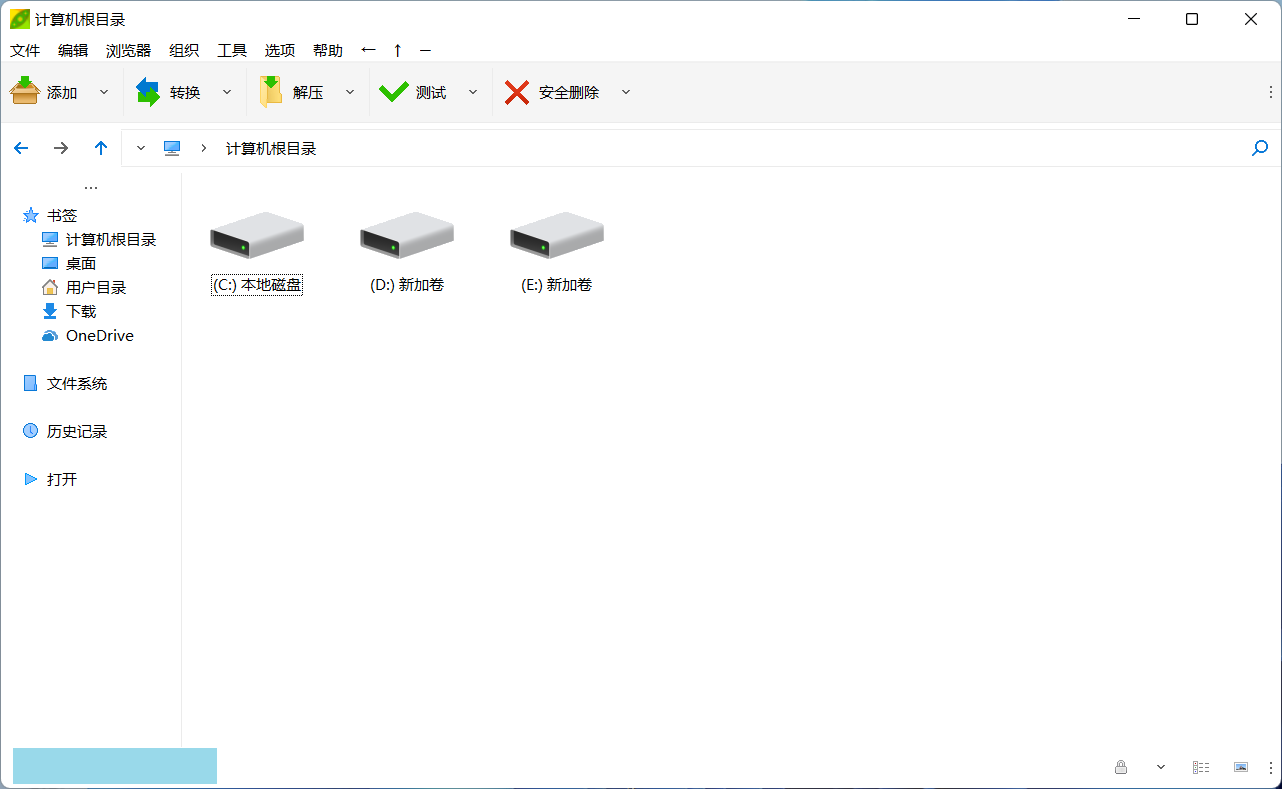Open the 组织 menu
Viewport: 1282px width, 789px height.
point(184,50)
